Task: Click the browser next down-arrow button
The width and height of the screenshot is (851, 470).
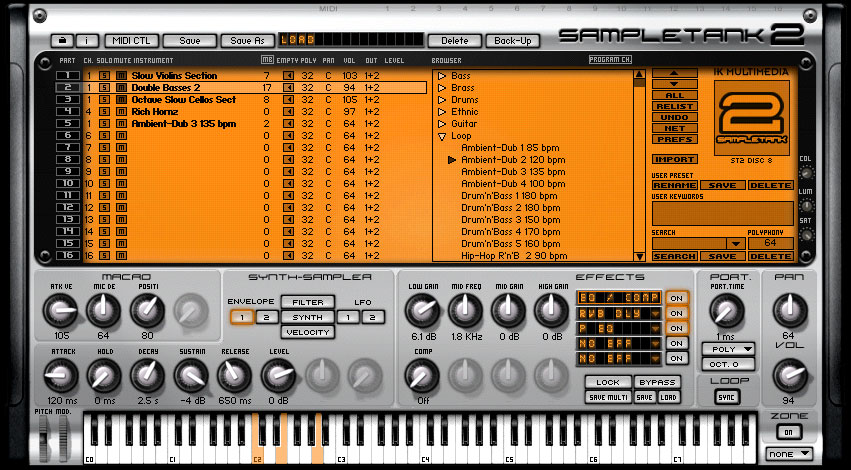Action: (675, 84)
